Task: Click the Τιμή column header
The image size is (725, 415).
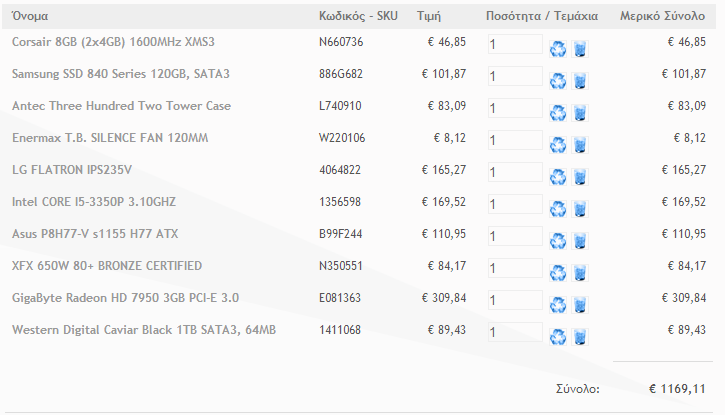Action: pos(429,16)
